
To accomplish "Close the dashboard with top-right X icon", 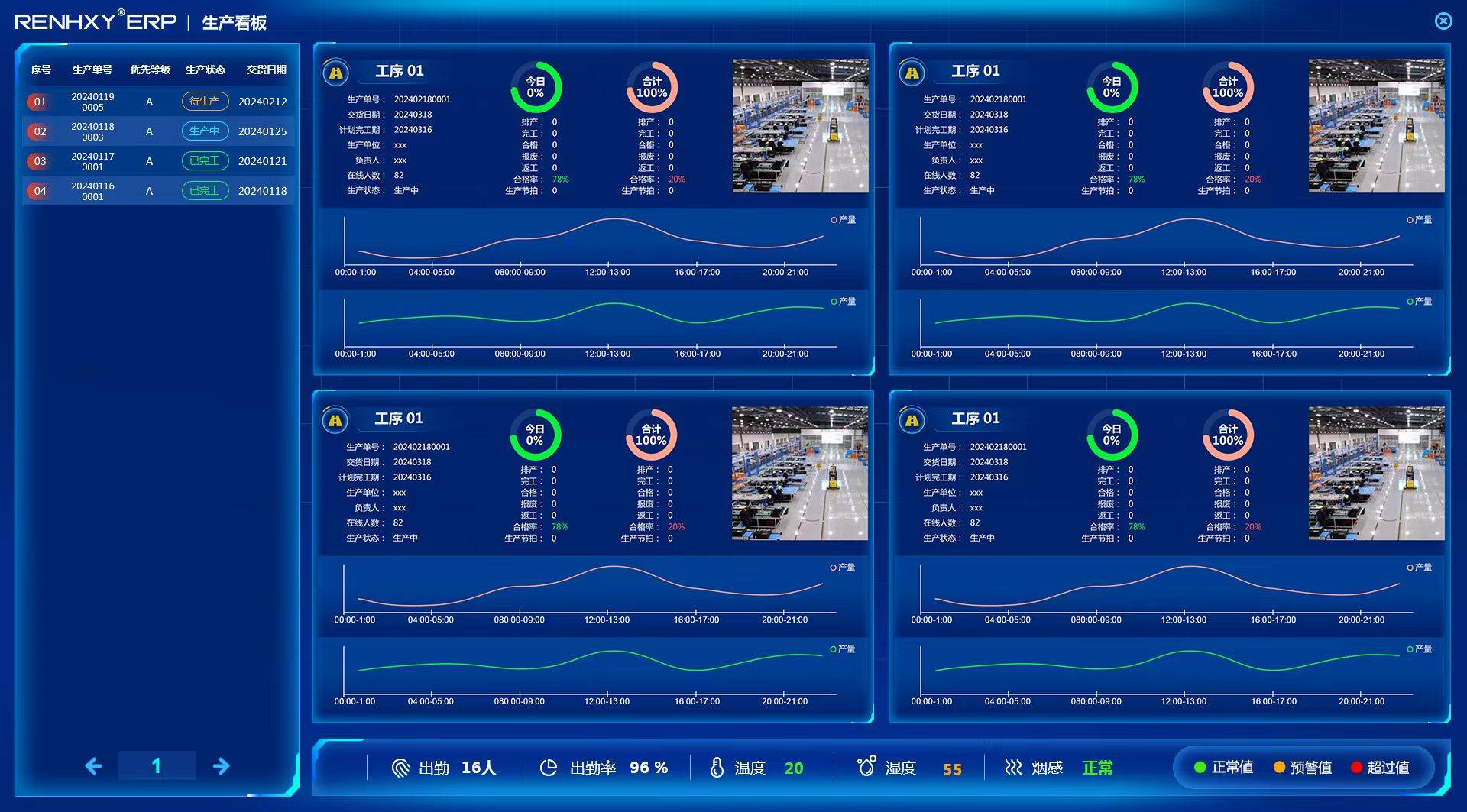I will (x=1443, y=21).
